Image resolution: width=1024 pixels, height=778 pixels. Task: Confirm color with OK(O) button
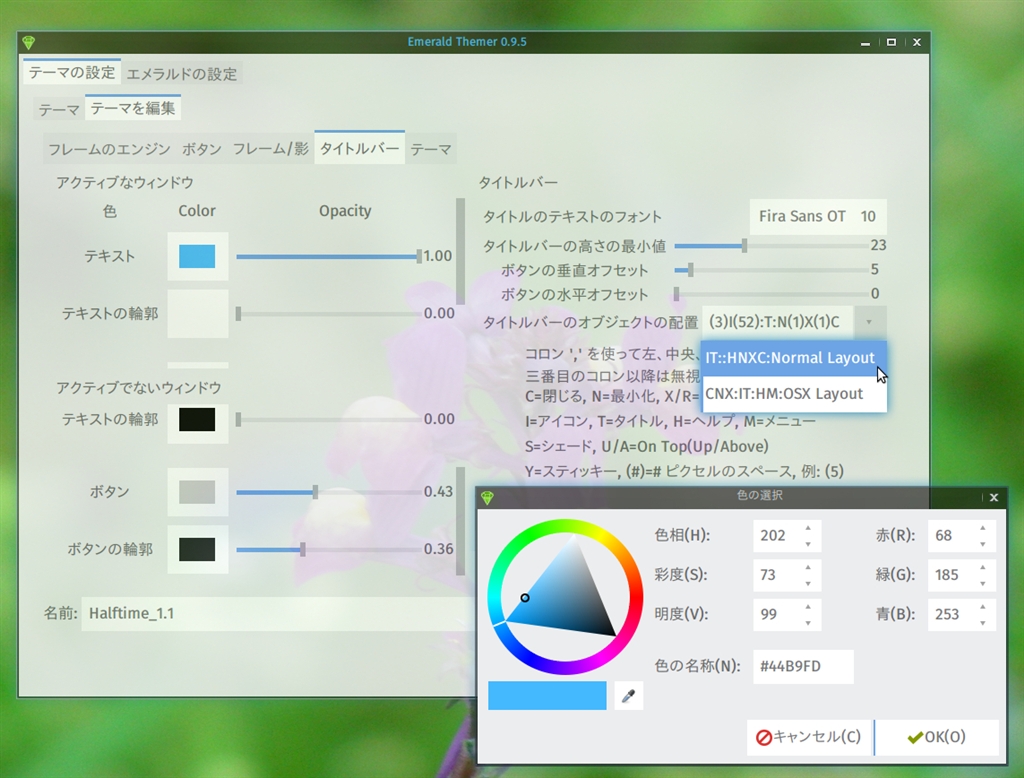(937, 737)
